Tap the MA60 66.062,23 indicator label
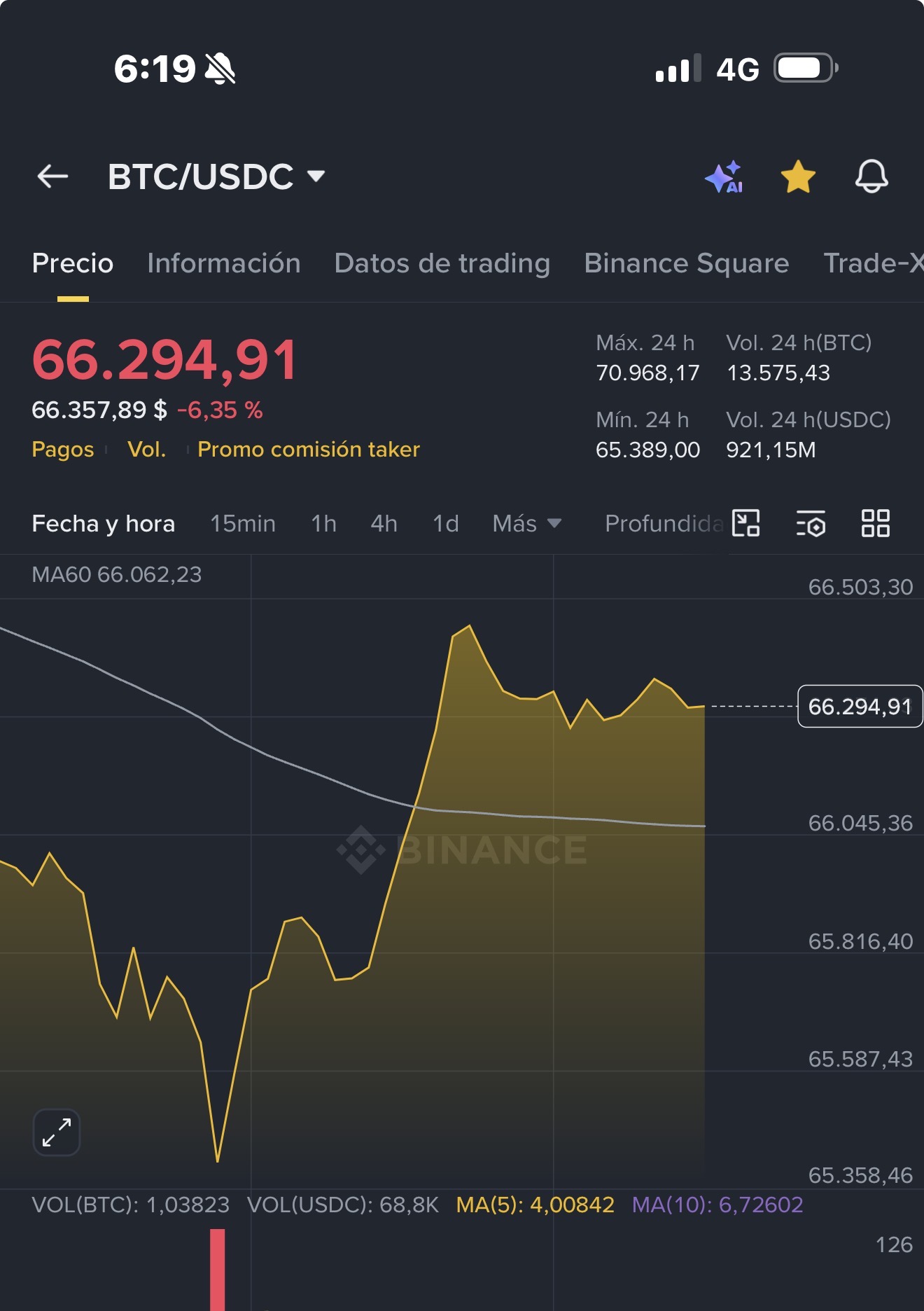 (117, 575)
